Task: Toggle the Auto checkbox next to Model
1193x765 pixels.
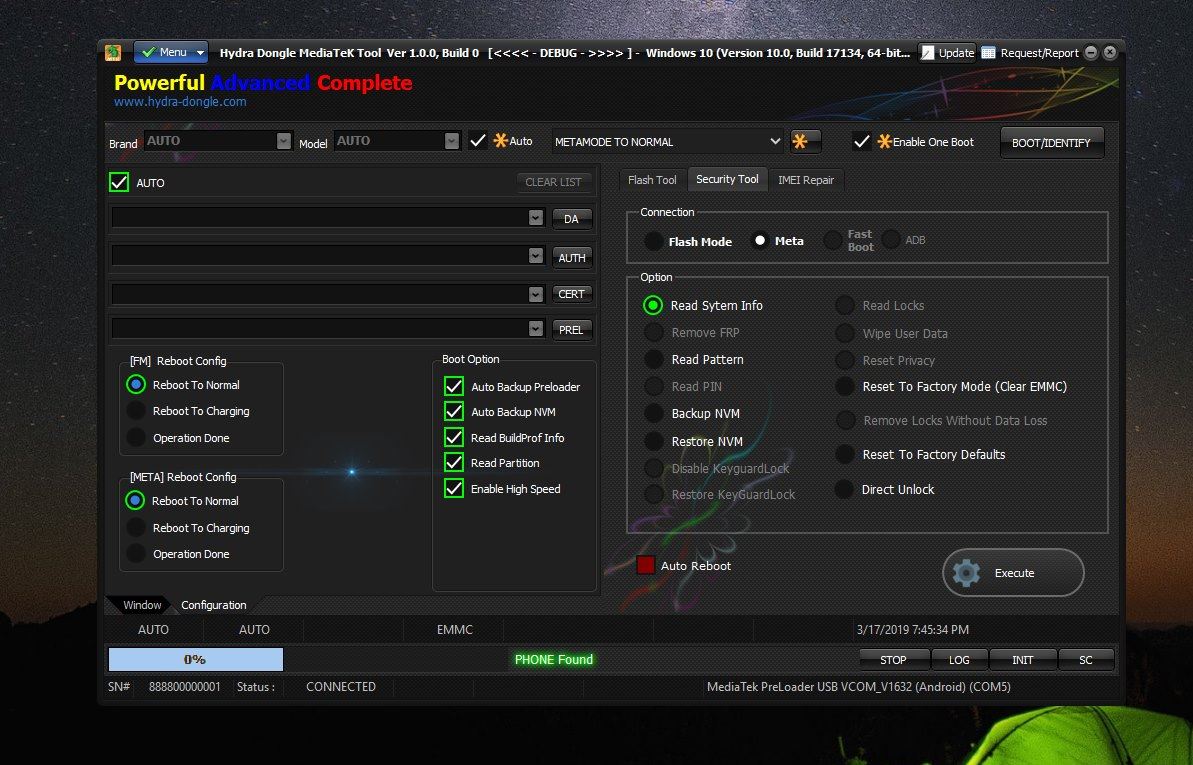Action: point(478,141)
